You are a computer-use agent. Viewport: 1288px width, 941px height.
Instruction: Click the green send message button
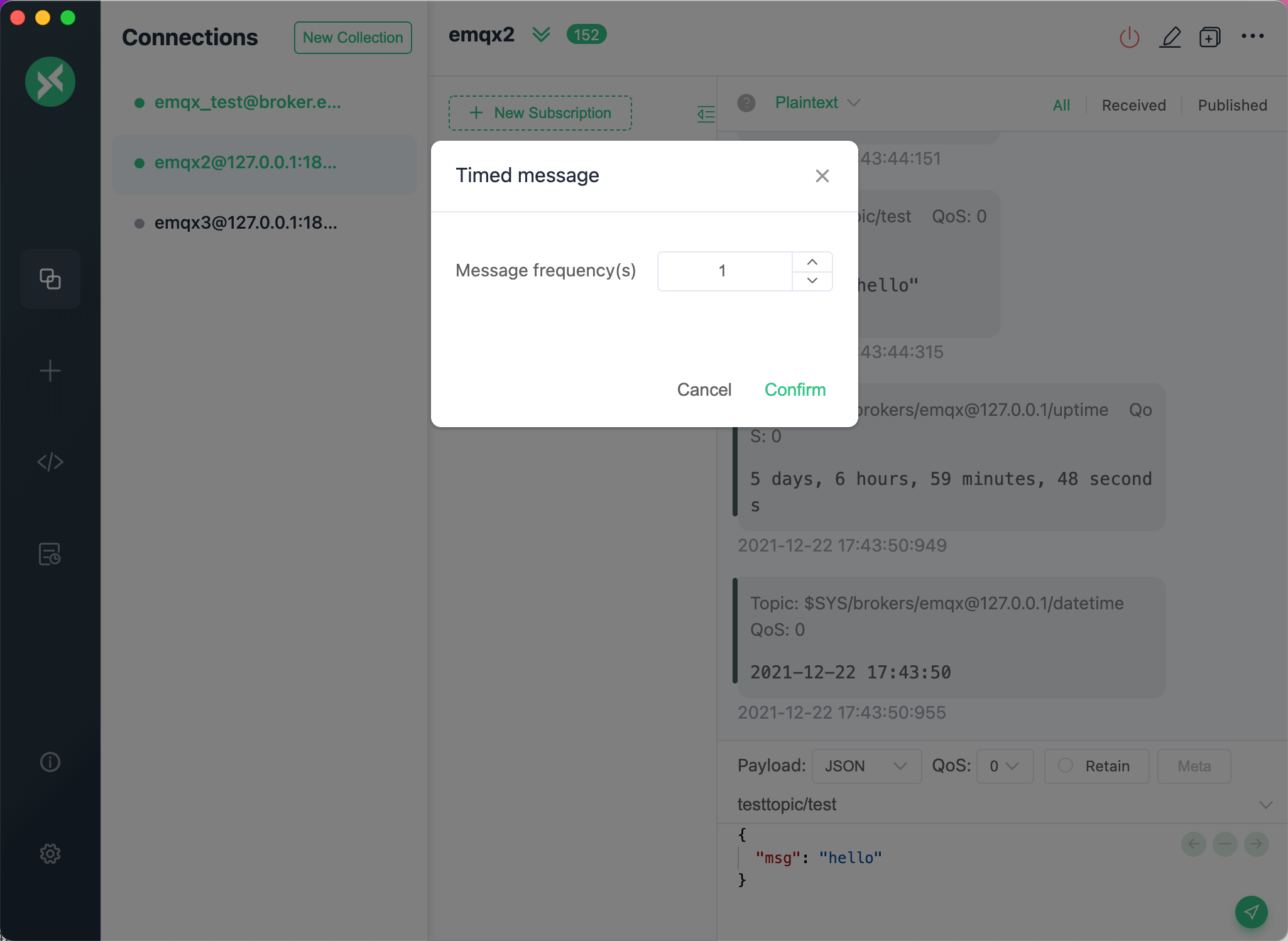[1251, 911]
